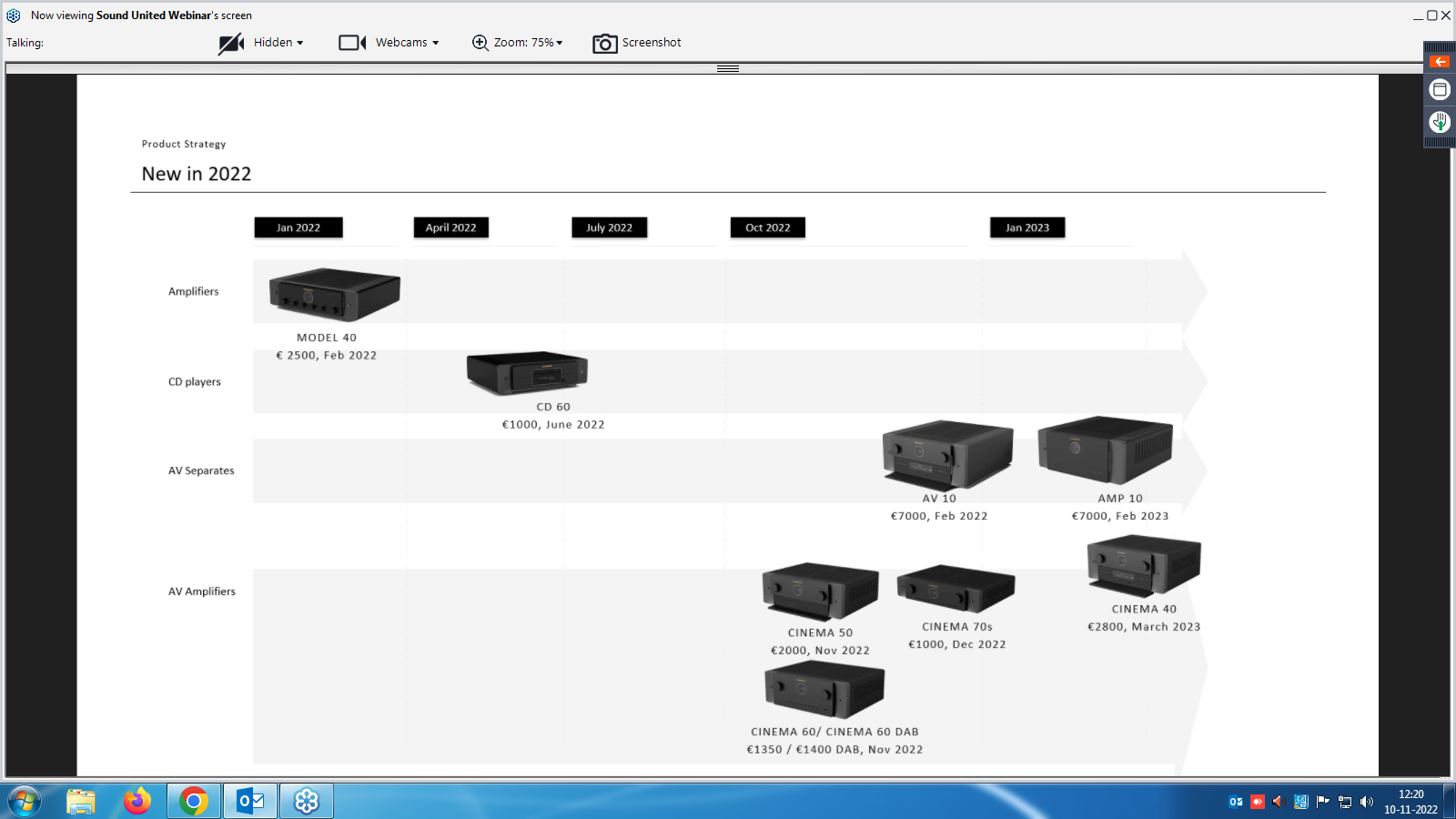
Task: Click the '€ 2500, Feb 2022' price text
Action: (x=327, y=356)
